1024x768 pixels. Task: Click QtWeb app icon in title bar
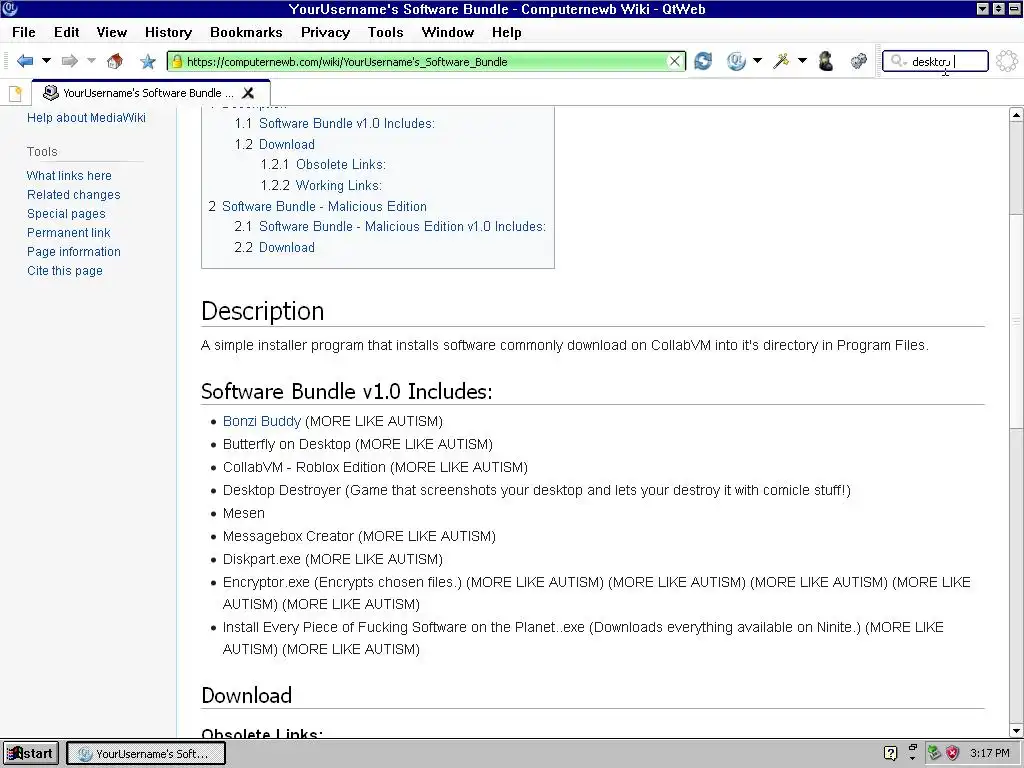(x=10, y=8)
